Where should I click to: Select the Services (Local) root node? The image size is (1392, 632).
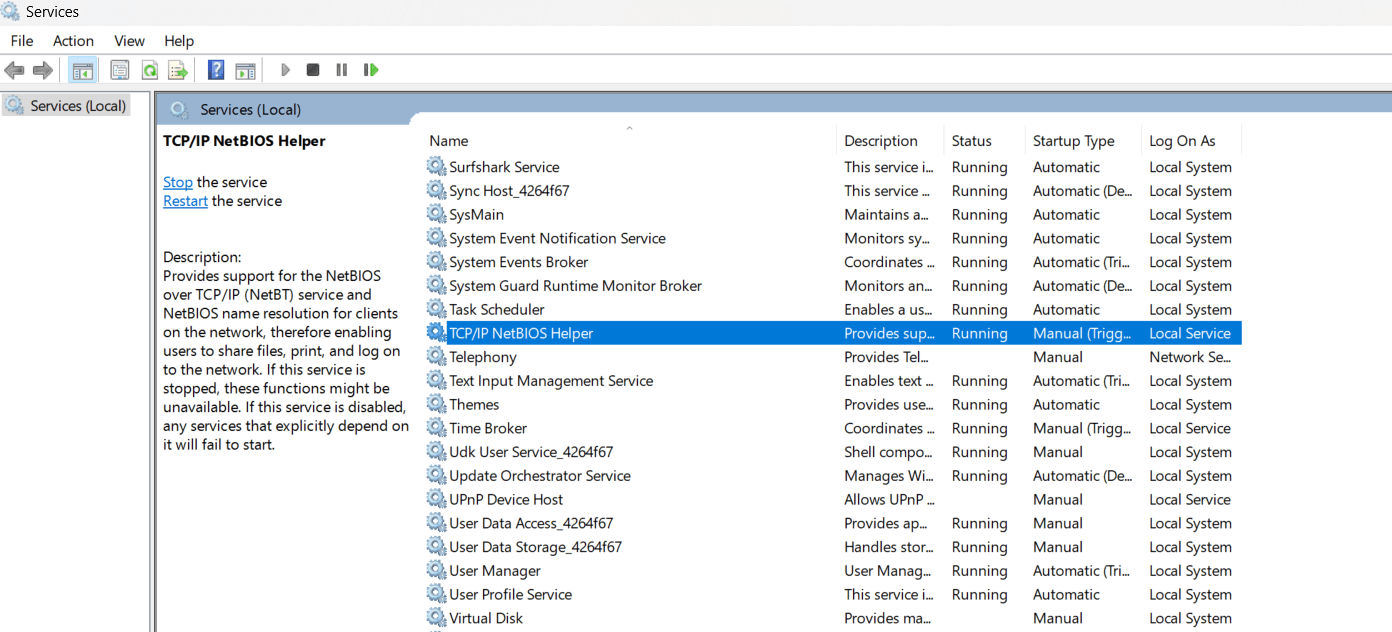[x=65, y=105]
